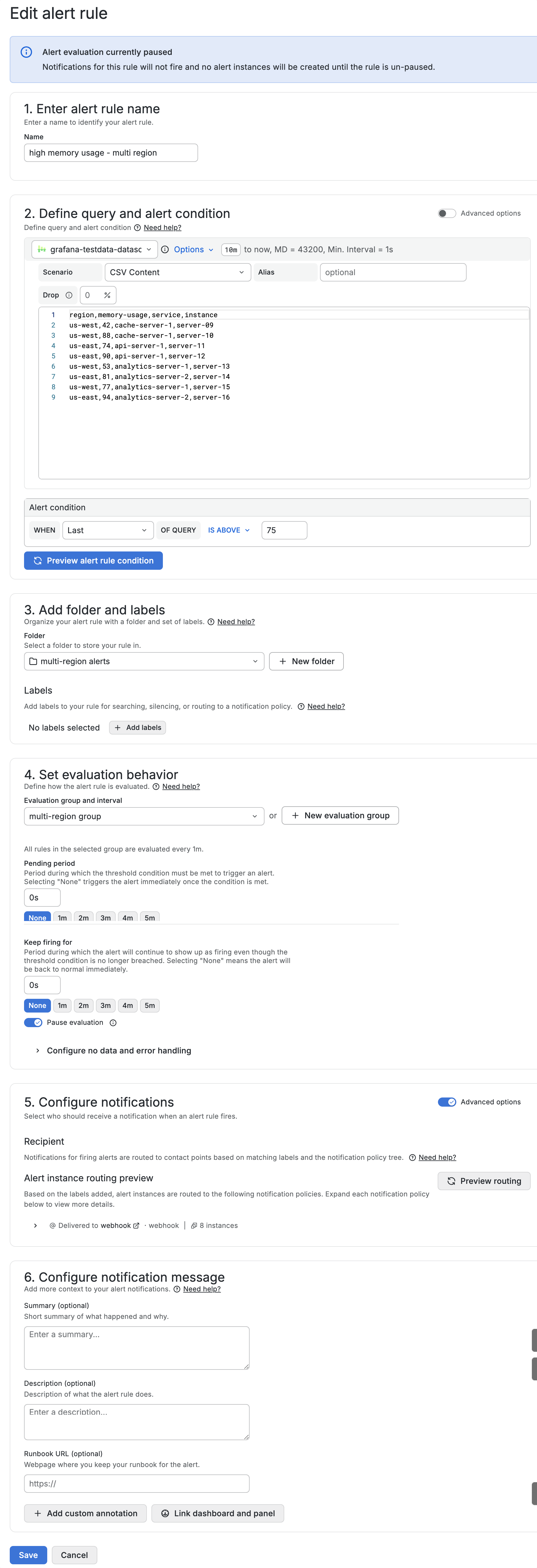
Task: Enable Advanced options in query section
Action: [x=446, y=214]
